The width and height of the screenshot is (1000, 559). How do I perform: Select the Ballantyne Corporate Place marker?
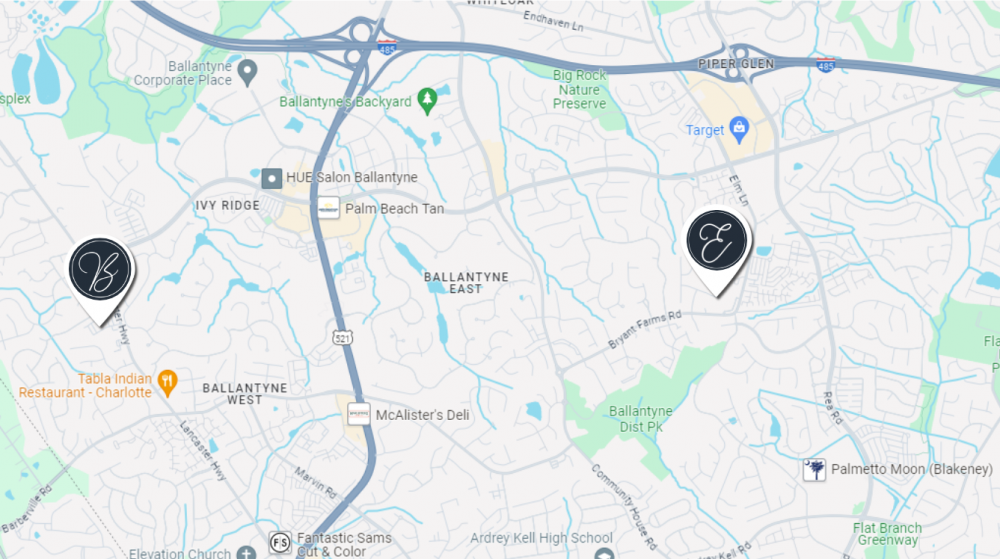pyautogui.click(x=247, y=73)
